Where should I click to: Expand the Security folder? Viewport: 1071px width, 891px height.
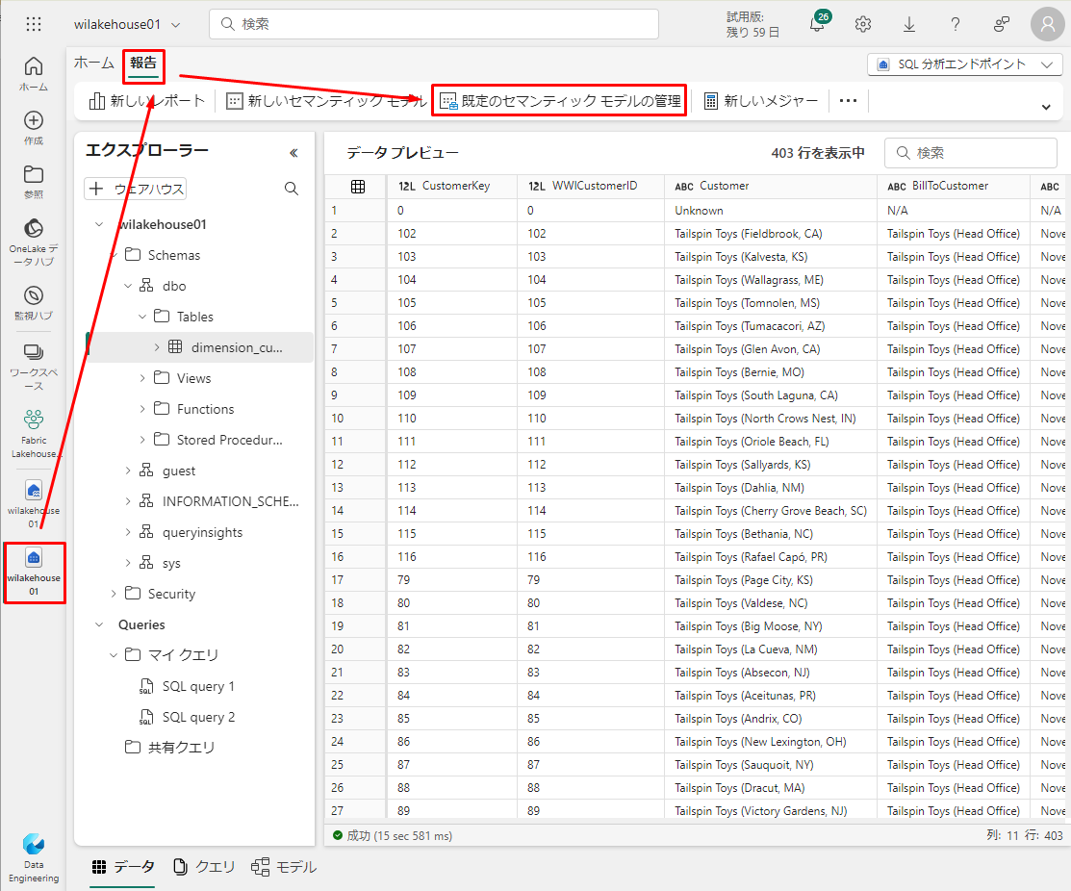coord(113,593)
